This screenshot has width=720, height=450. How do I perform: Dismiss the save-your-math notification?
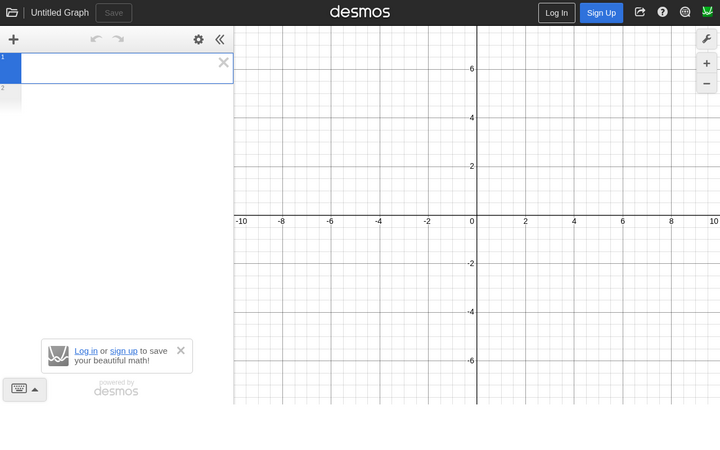pos(181,350)
